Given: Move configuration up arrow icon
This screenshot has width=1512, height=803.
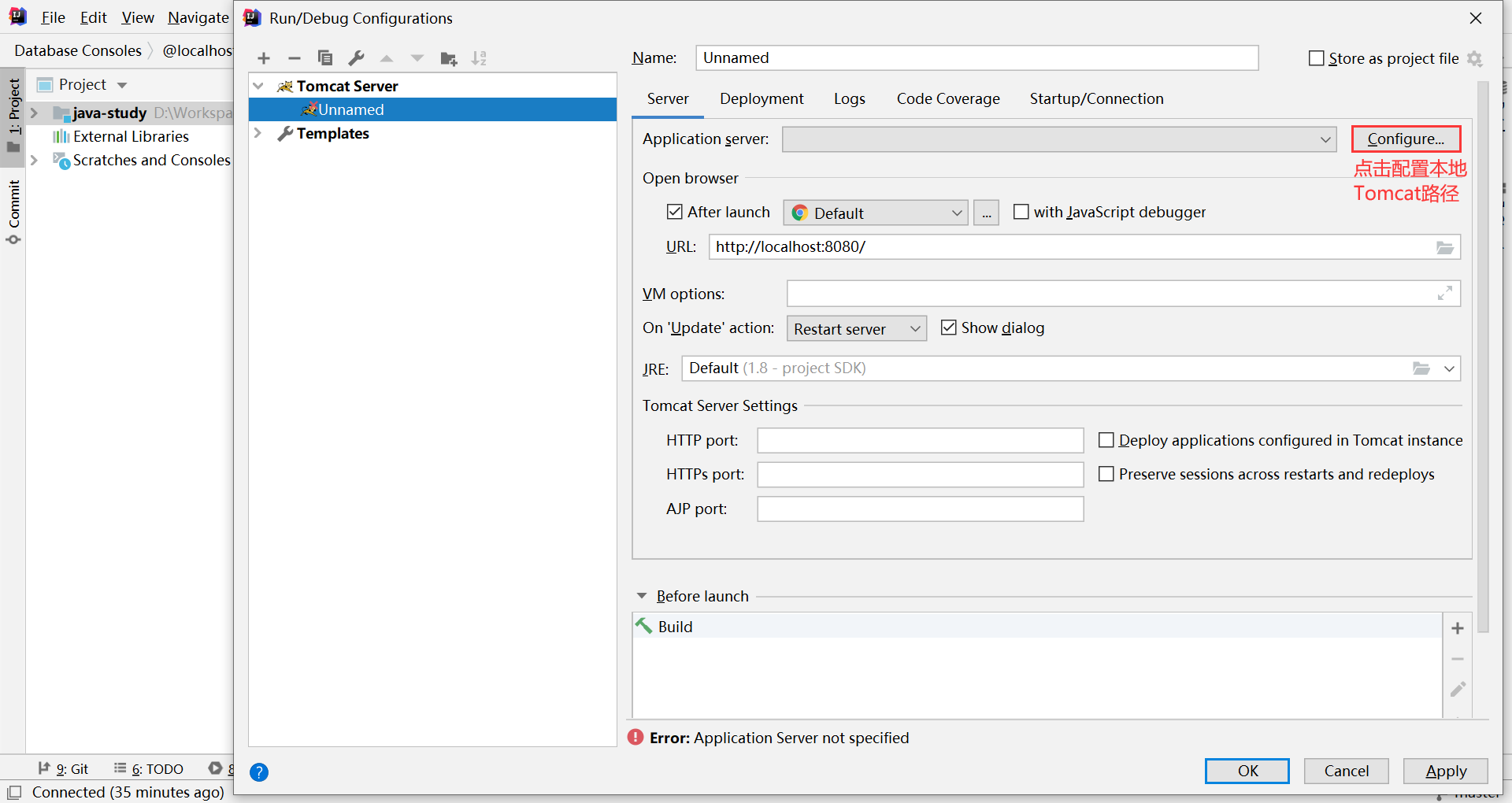Looking at the screenshot, I should click(387, 58).
